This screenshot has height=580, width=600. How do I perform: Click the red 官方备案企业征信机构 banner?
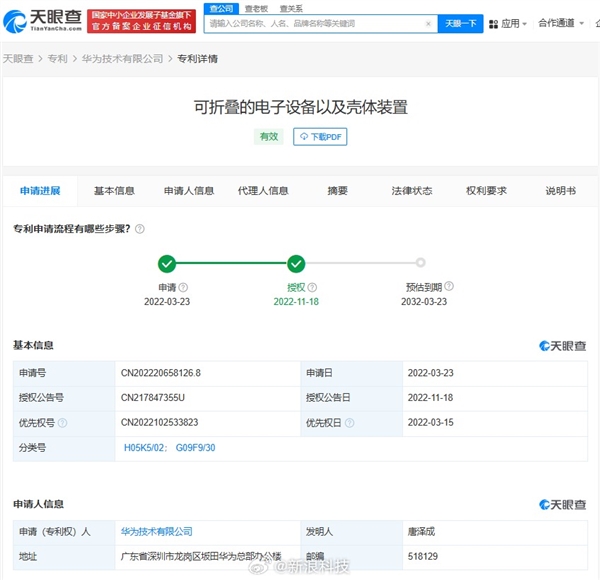pos(141,21)
